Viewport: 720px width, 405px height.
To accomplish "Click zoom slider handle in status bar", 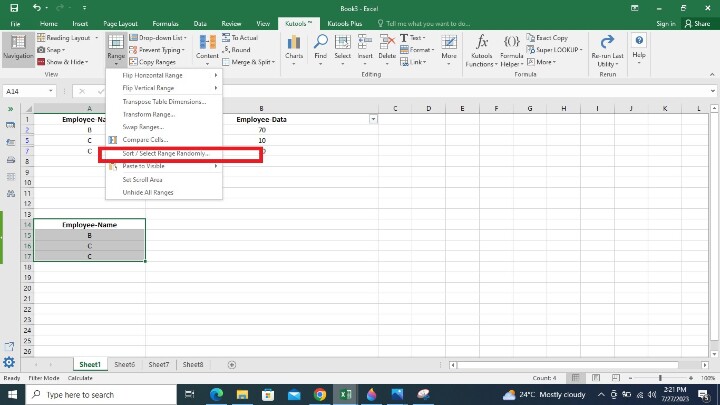I will (x=660, y=378).
